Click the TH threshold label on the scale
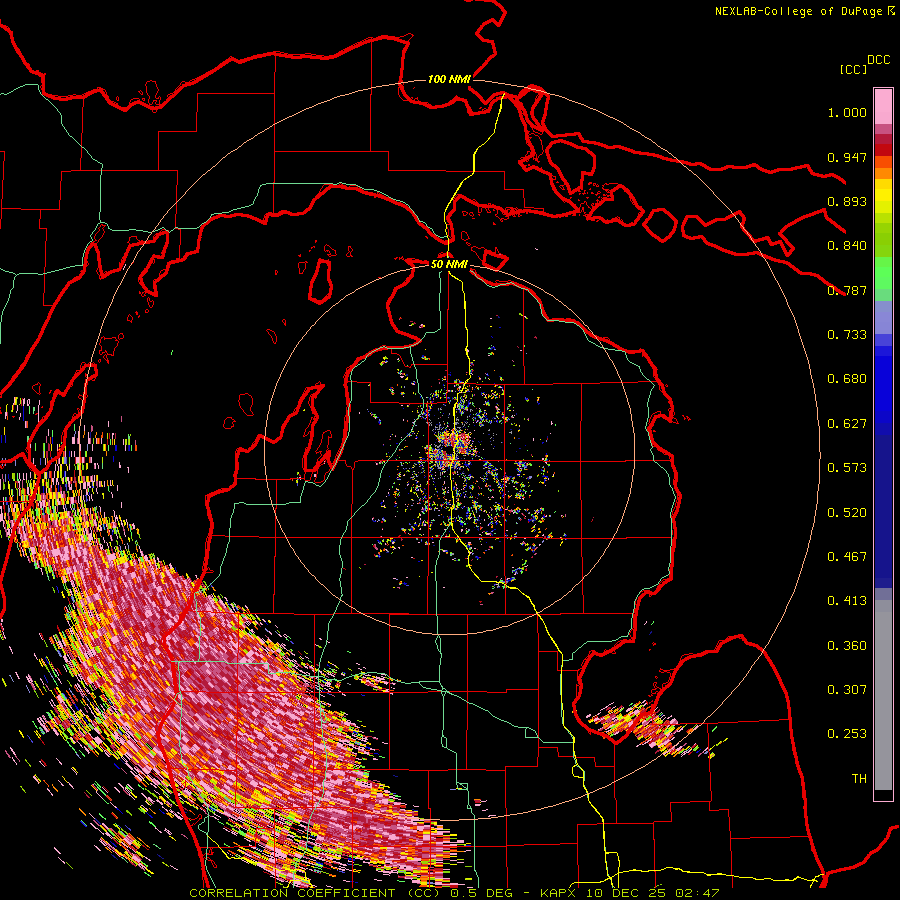The height and width of the screenshot is (900, 900). click(x=859, y=779)
